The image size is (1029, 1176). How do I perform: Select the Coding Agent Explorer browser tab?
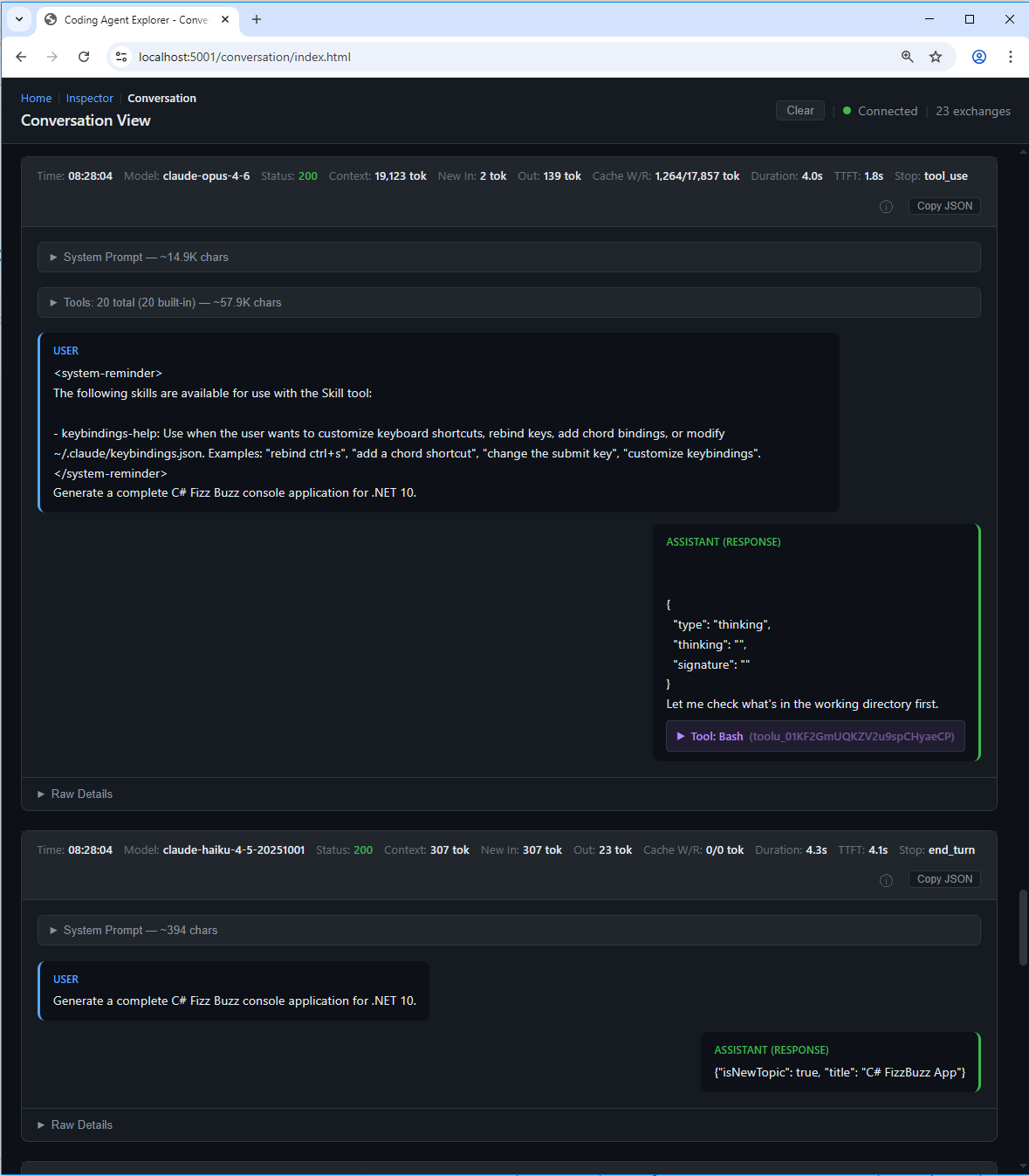(x=136, y=19)
